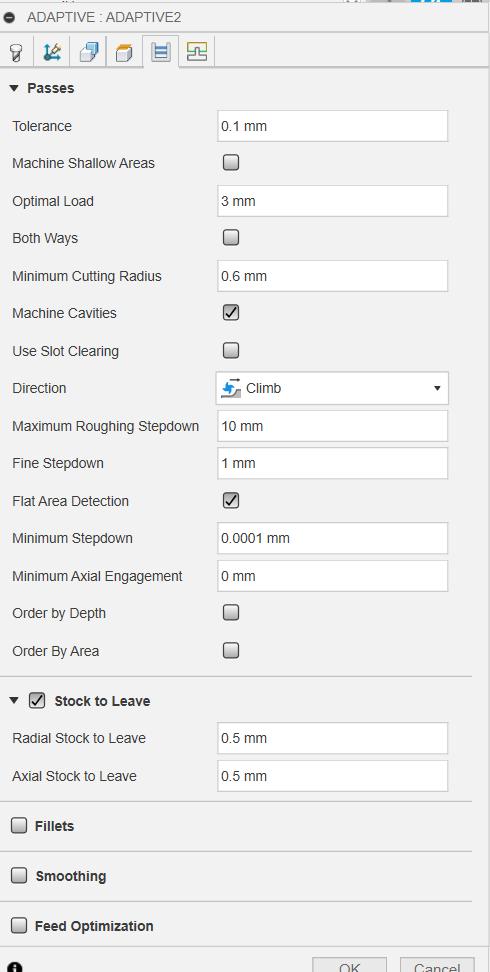Open the Tool tab icon

(17, 52)
